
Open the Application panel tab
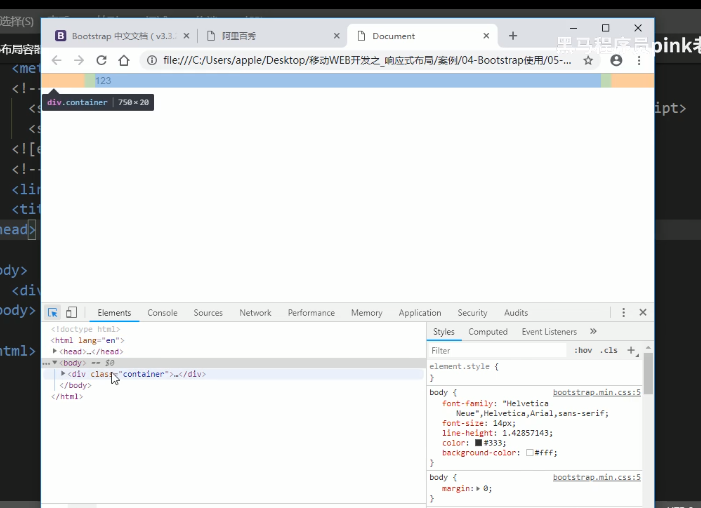420,313
